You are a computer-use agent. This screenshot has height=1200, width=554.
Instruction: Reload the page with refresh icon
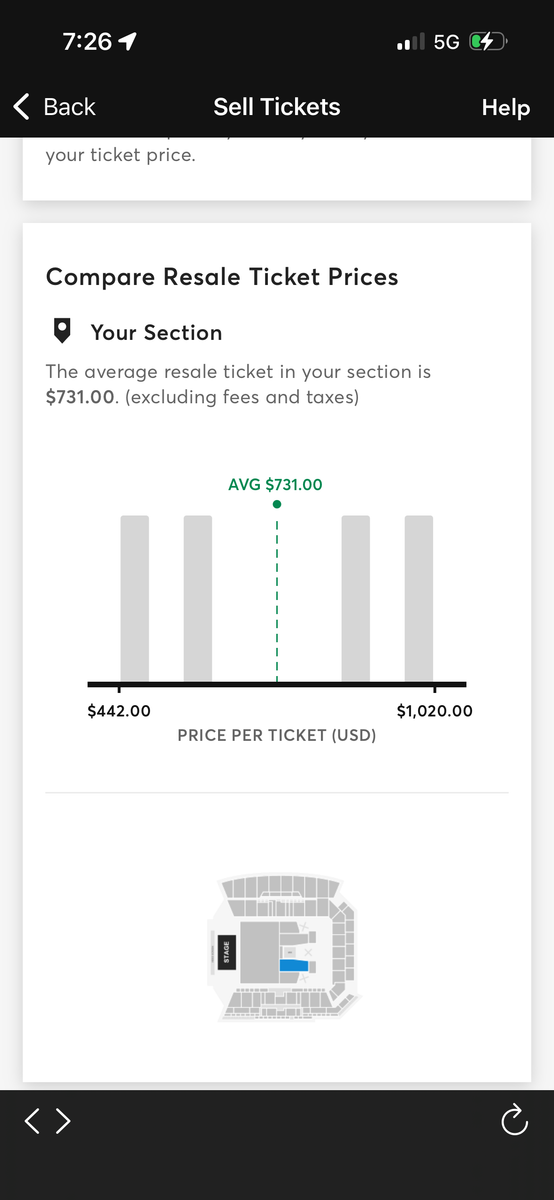click(514, 1121)
